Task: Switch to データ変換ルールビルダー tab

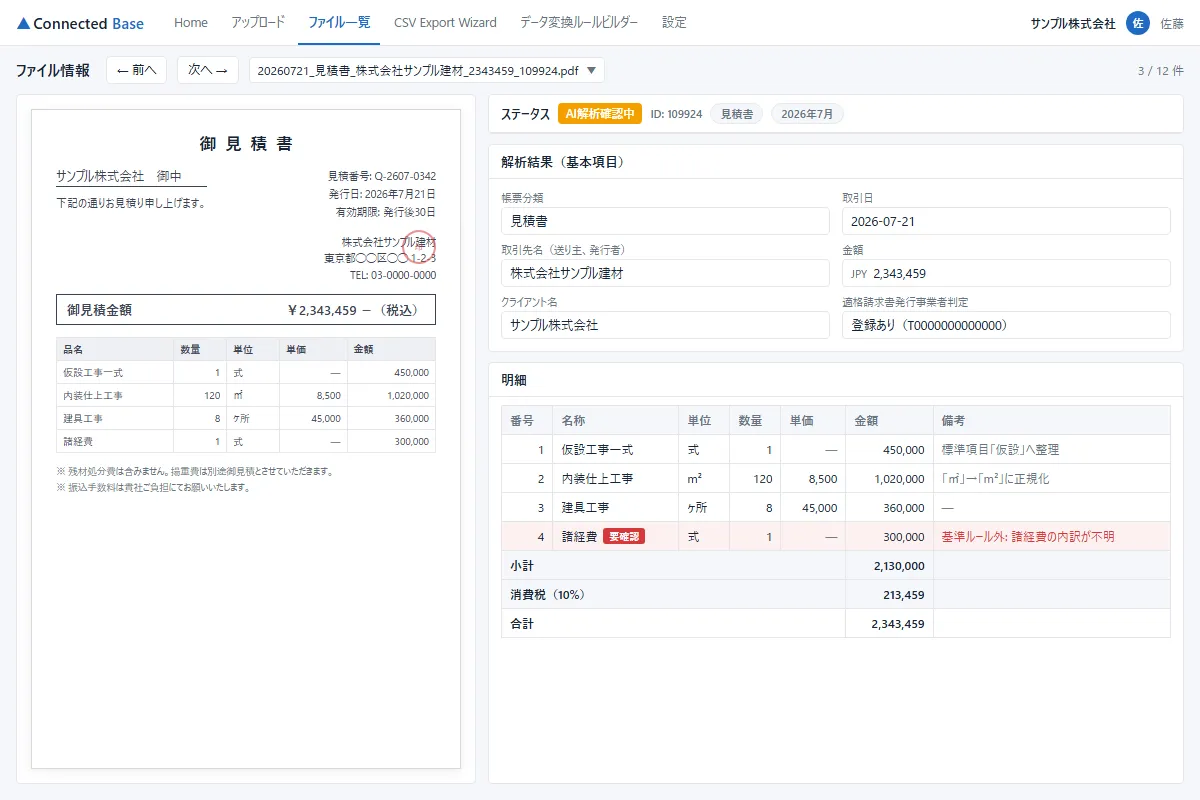Action: pos(579,22)
